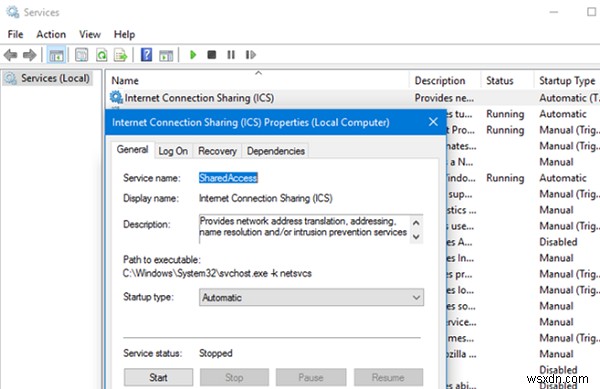Sort by the Status column header
The image size is (600, 389).
tap(507, 81)
